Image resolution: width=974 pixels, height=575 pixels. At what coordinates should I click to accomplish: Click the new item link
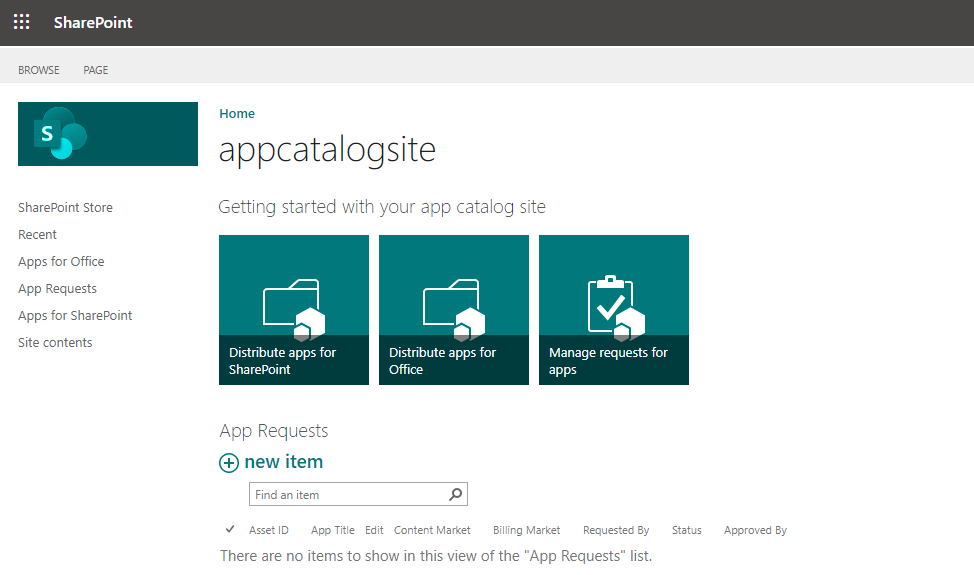pyautogui.click(x=283, y=462)
